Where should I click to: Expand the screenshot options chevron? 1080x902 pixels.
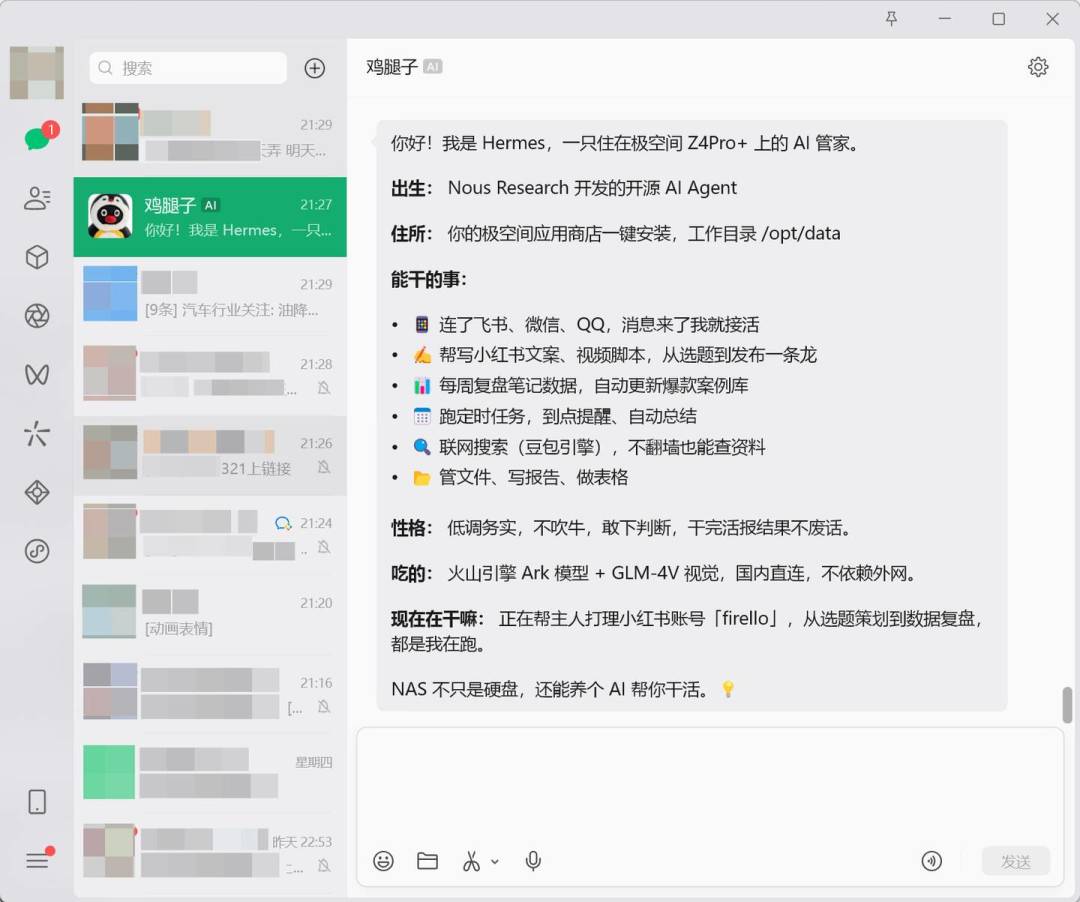tap(495, 861)
